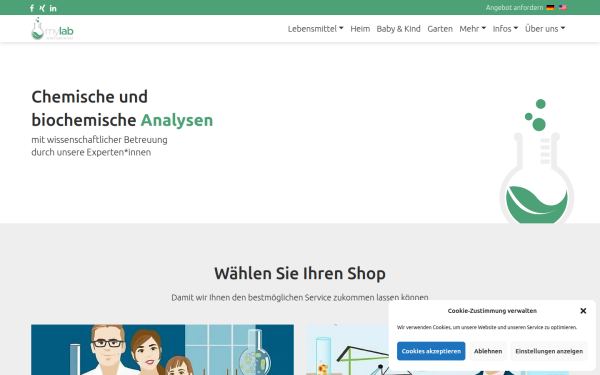Select the business shop image with crane
This screenshot has height=375, width=600.
[346, 350]
